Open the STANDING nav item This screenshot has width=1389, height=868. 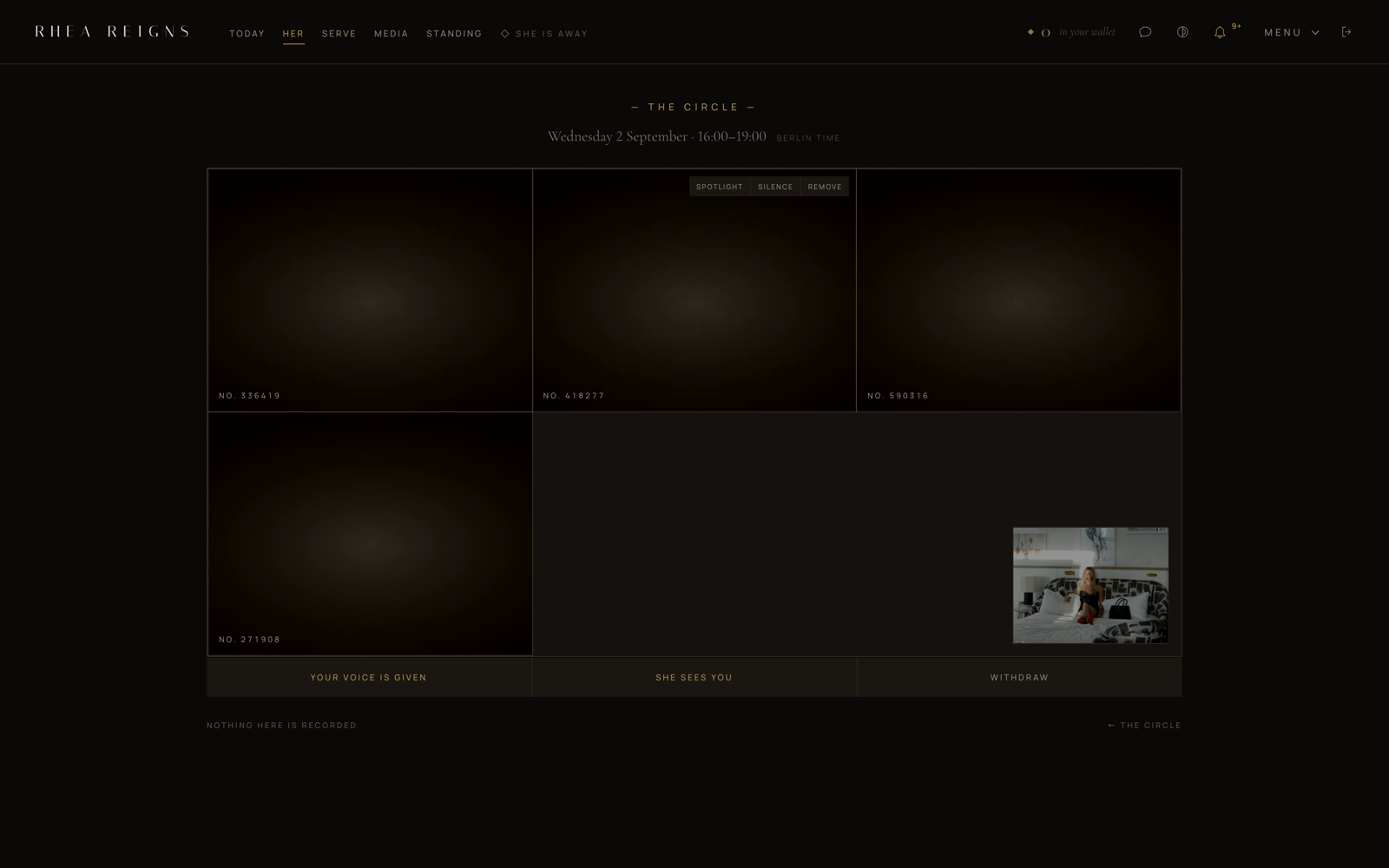[454, 34]
